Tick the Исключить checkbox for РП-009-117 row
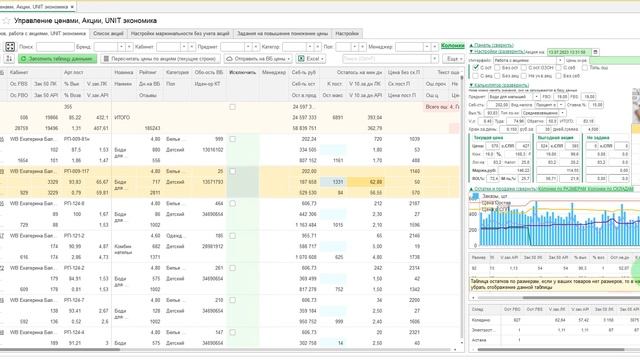 (x=232, y=171)
